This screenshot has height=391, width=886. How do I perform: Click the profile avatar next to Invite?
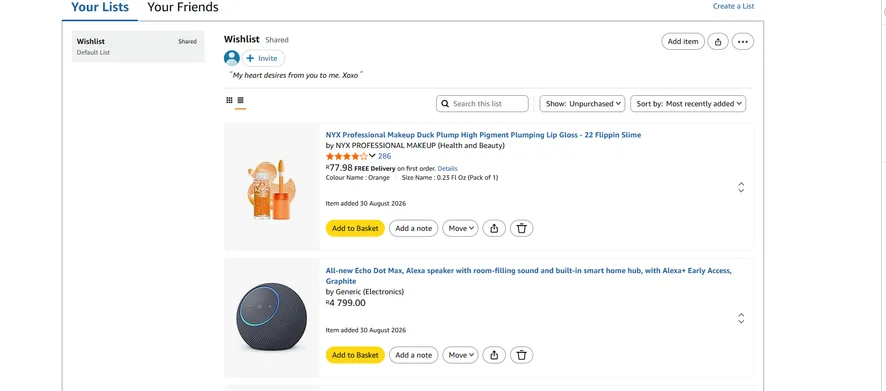tap(232, 58)
